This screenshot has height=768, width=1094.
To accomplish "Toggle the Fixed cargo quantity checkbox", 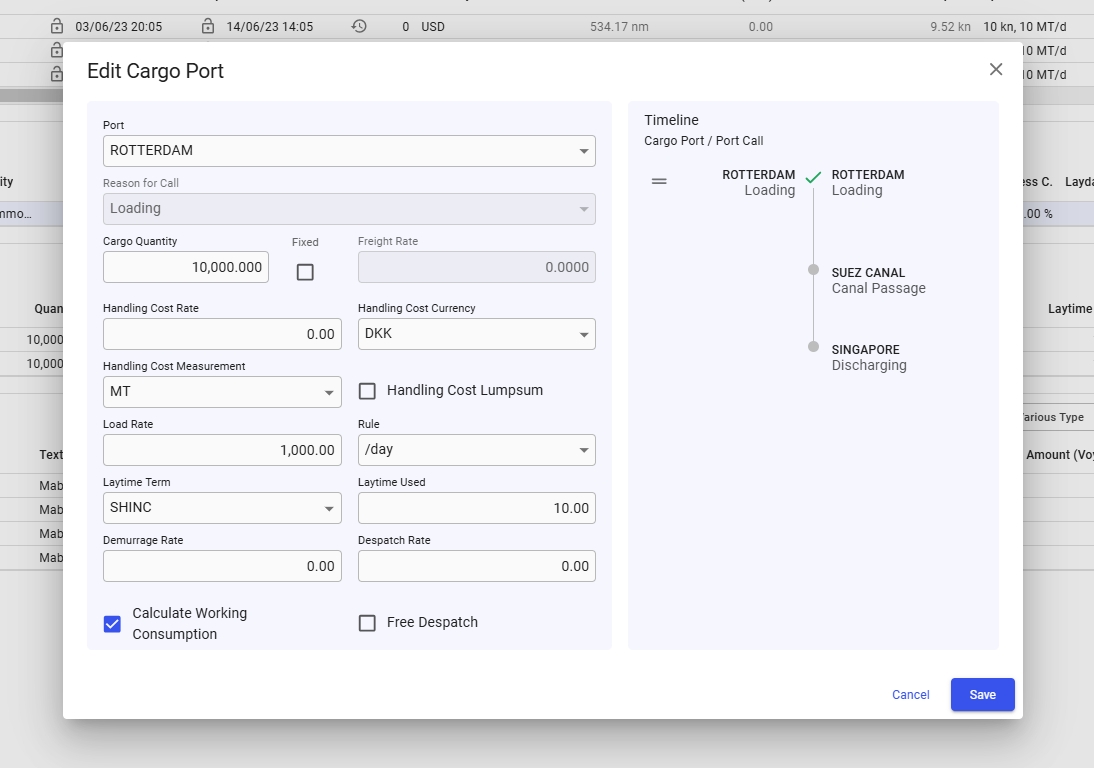I will [x=305, y=272].
